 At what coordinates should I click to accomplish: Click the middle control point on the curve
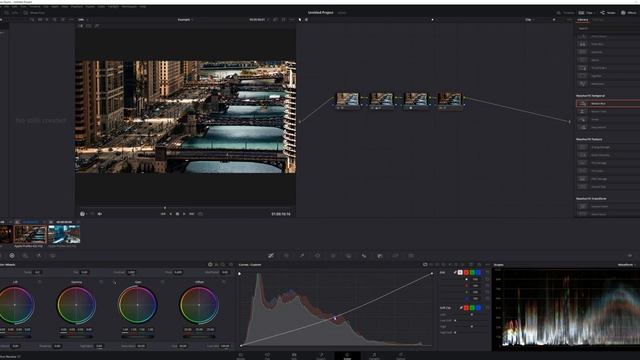[x=335, y=318]
